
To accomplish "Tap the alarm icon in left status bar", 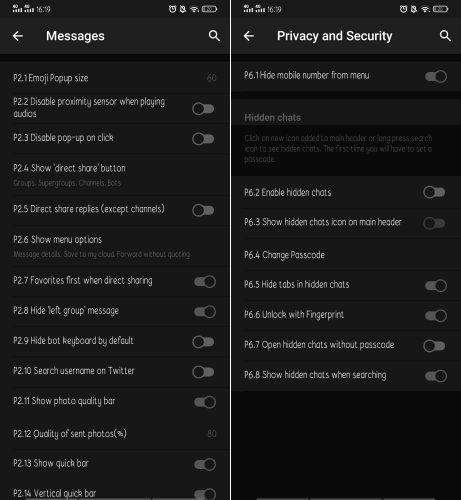I will tap(172, 9).
